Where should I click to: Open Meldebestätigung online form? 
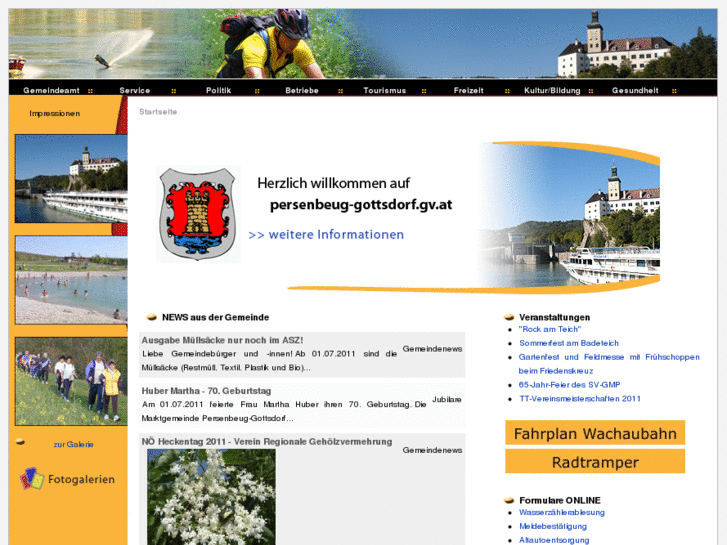553,526
